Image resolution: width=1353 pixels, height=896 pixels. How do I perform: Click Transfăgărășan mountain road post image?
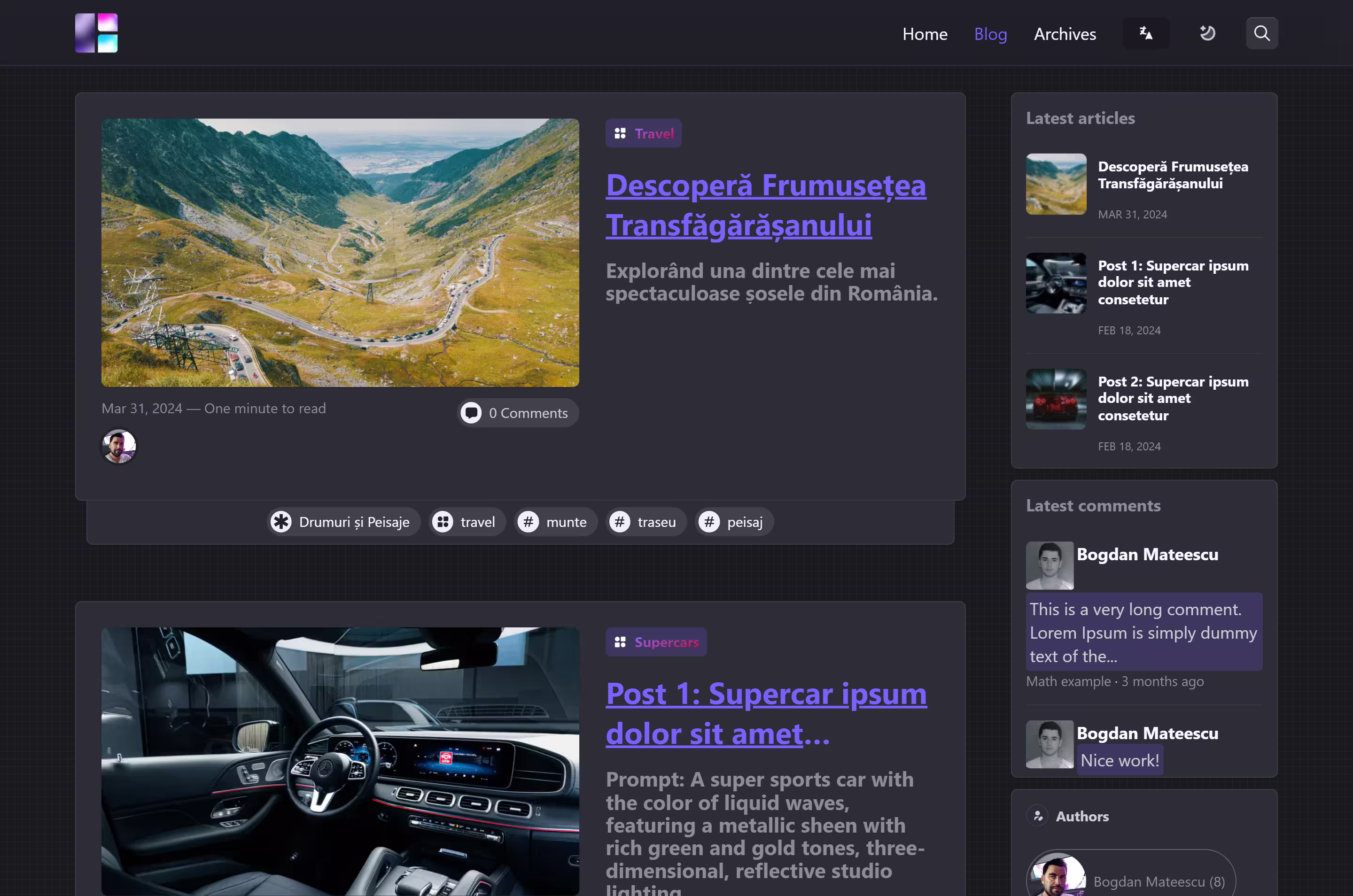340,252
